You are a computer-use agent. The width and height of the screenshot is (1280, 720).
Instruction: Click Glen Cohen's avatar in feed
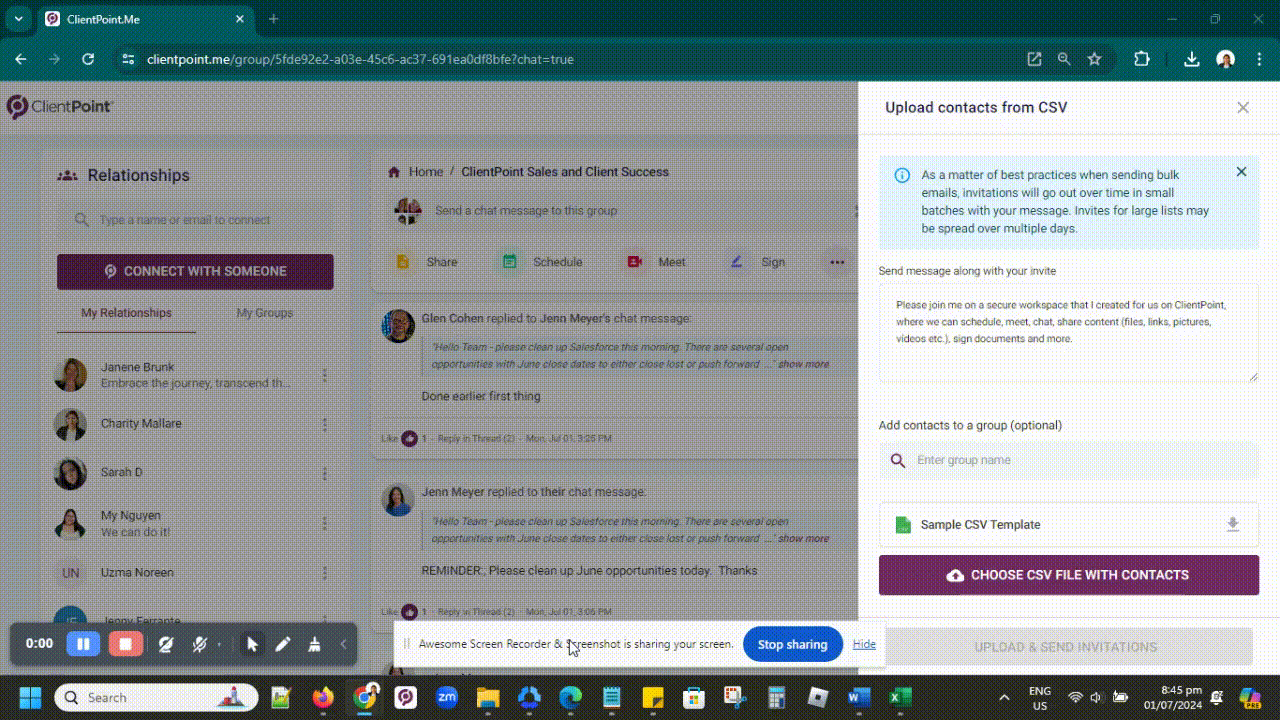tap(398, 326)
